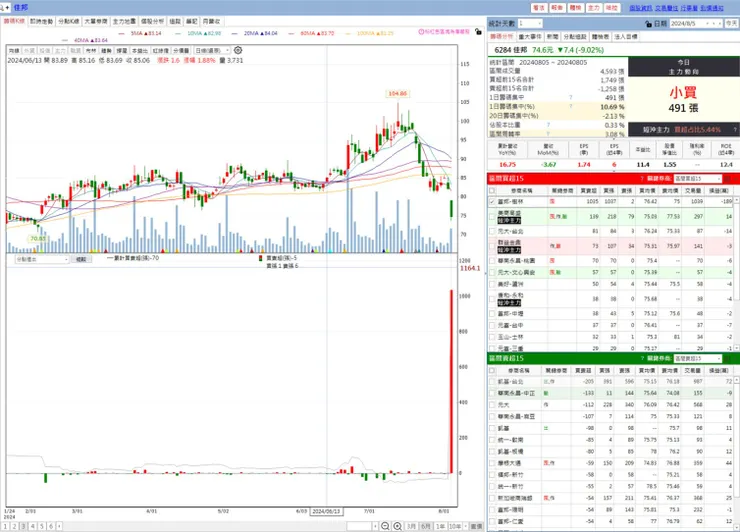Click the arrow after page number 6
This screenshot has width=740, height=532.
click(x=59, y=526)
